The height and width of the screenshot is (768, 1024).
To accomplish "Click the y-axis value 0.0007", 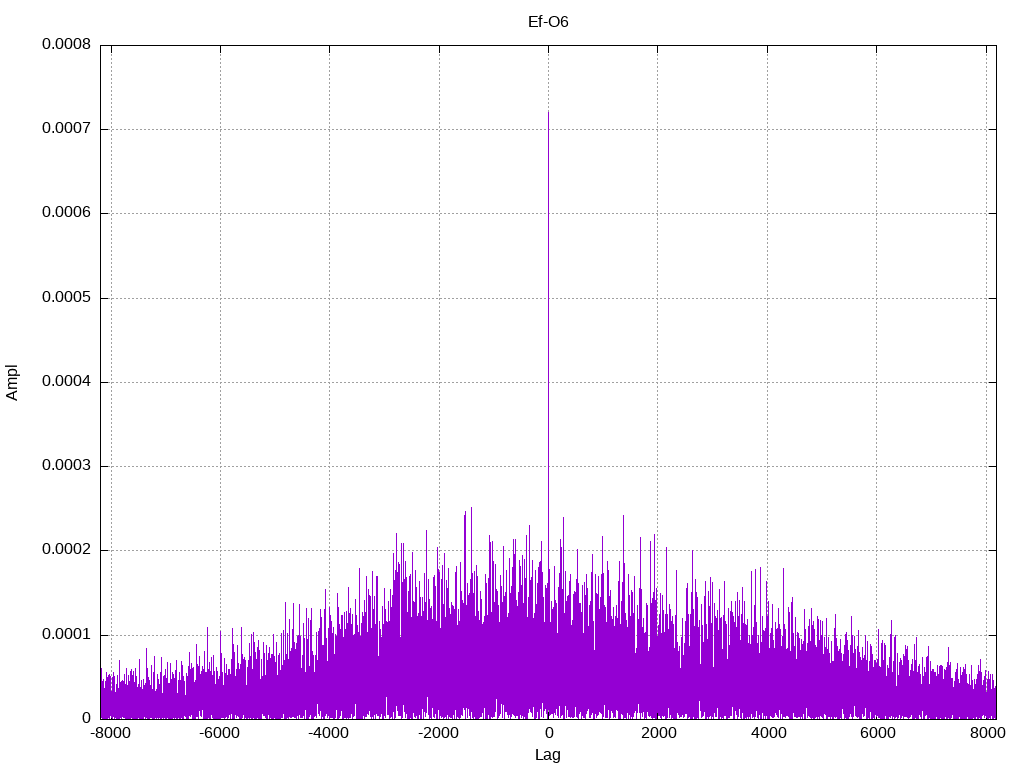I will click(x=67, y=129).
